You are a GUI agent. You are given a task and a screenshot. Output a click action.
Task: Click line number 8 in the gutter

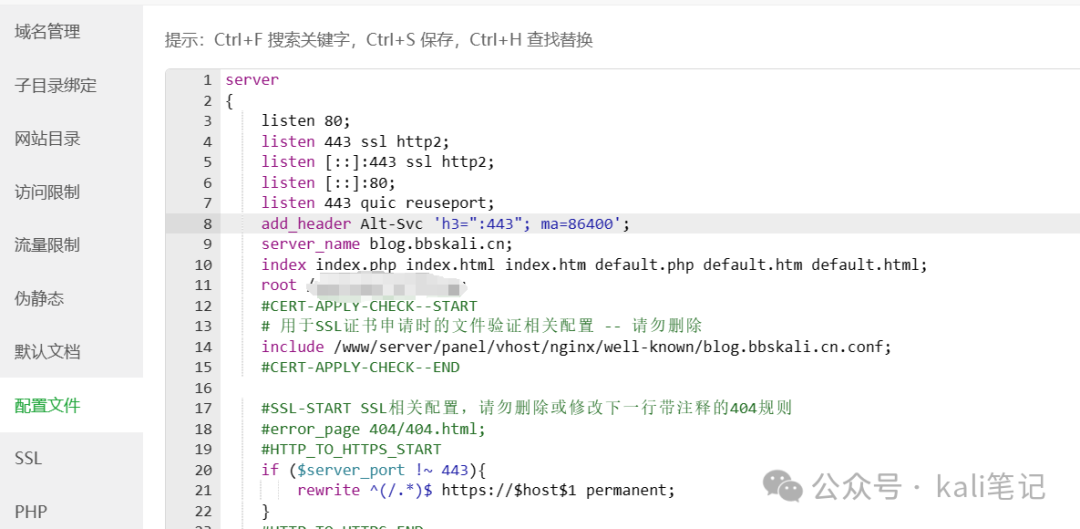click(x=207, y=224)
